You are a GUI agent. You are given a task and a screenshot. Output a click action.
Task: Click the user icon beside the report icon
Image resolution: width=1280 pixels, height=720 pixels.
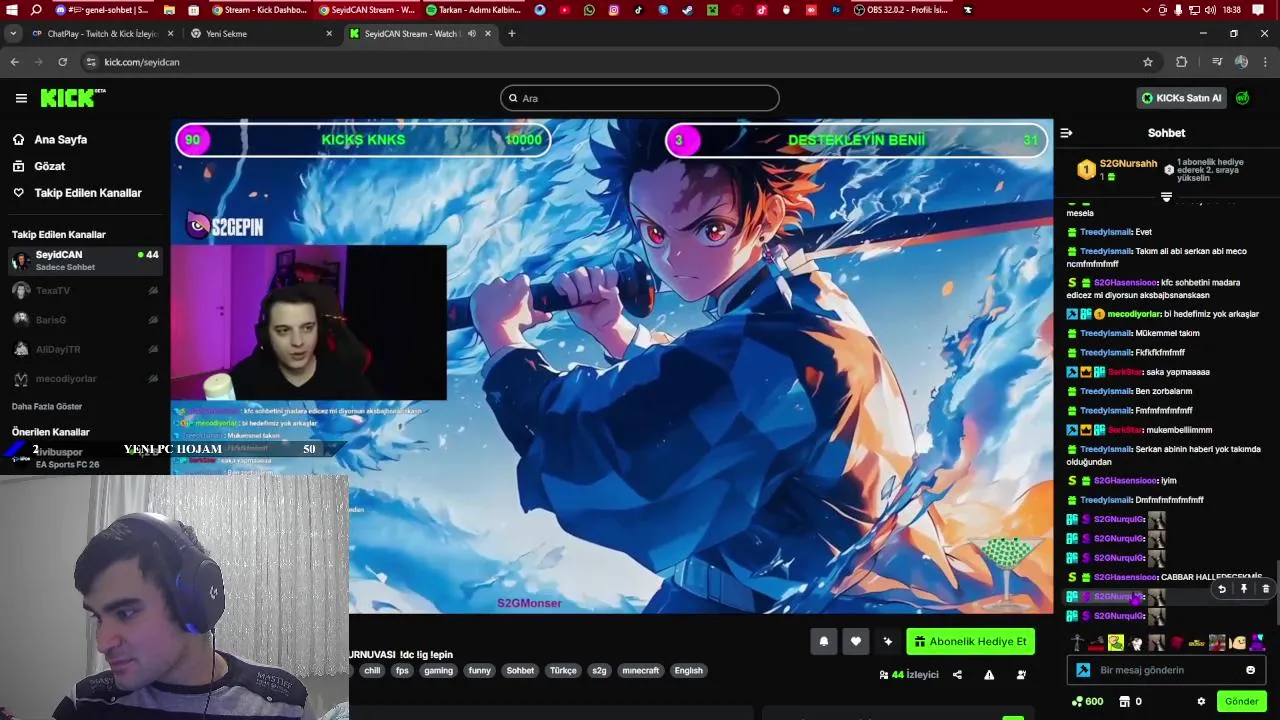pos(1021,675)
